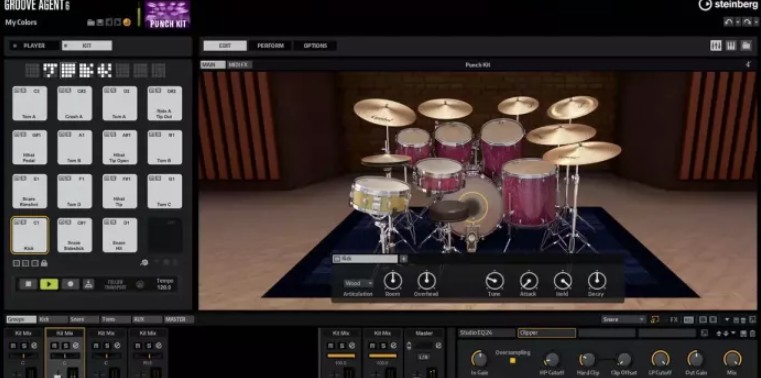Click the undo arrow icon

tap(728, 22)
